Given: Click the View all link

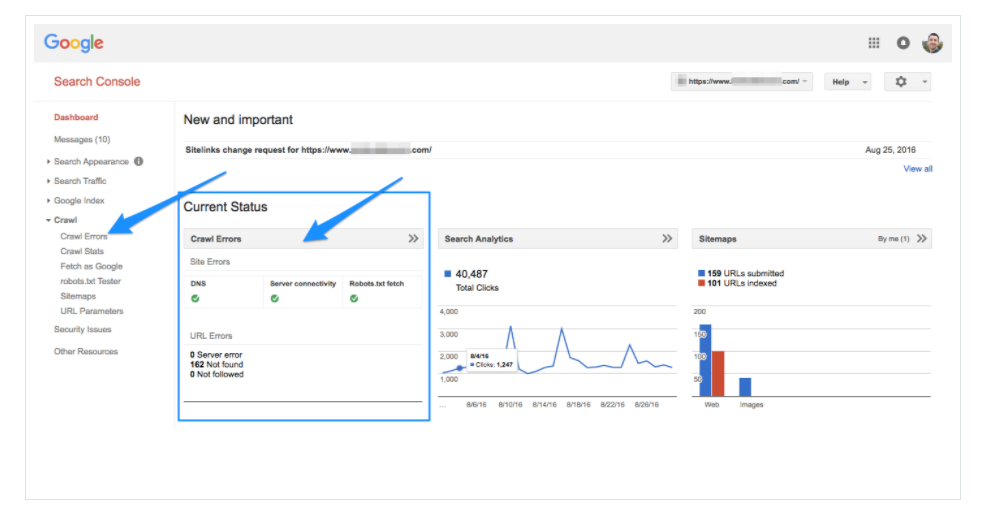Looking at the screenshot, I should pyautogui.click(x=917, y=169).
